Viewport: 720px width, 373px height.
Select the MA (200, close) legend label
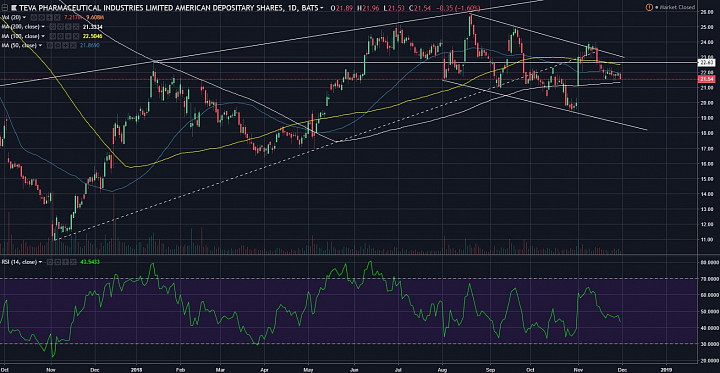click(x=21, y=27)
